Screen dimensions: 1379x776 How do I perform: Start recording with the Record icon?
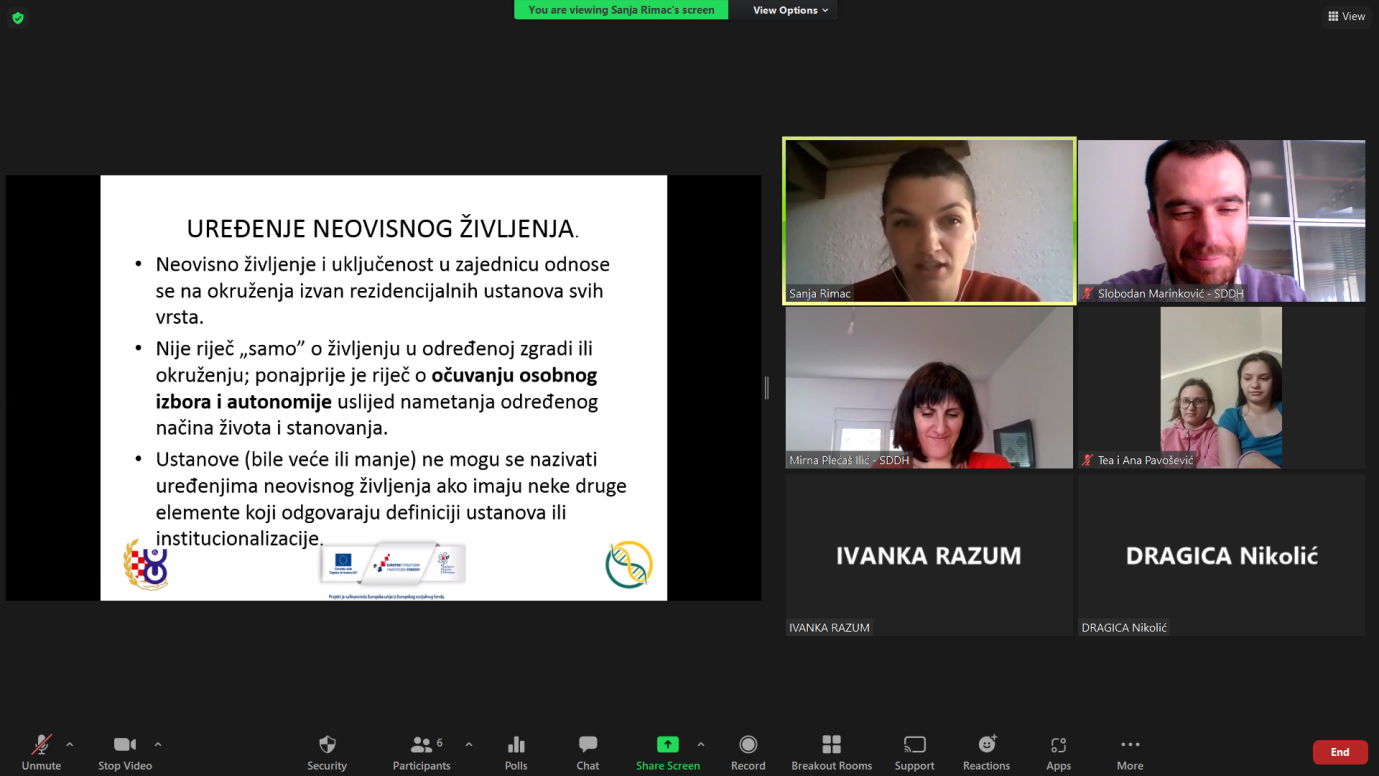[x=748, y=745]
